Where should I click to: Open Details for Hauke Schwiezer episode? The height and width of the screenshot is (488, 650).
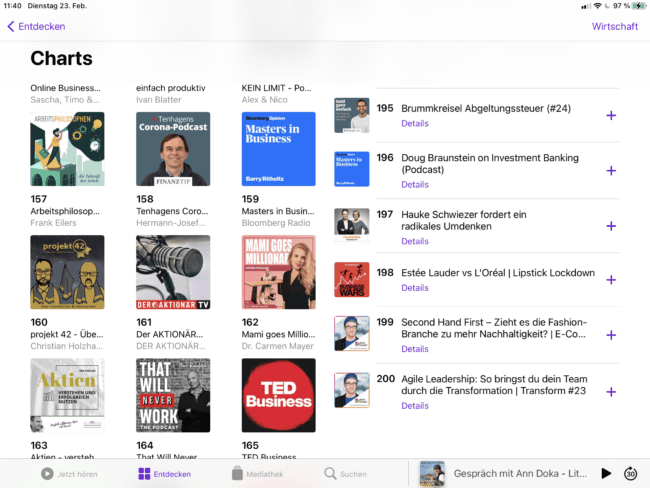(415, 241)
